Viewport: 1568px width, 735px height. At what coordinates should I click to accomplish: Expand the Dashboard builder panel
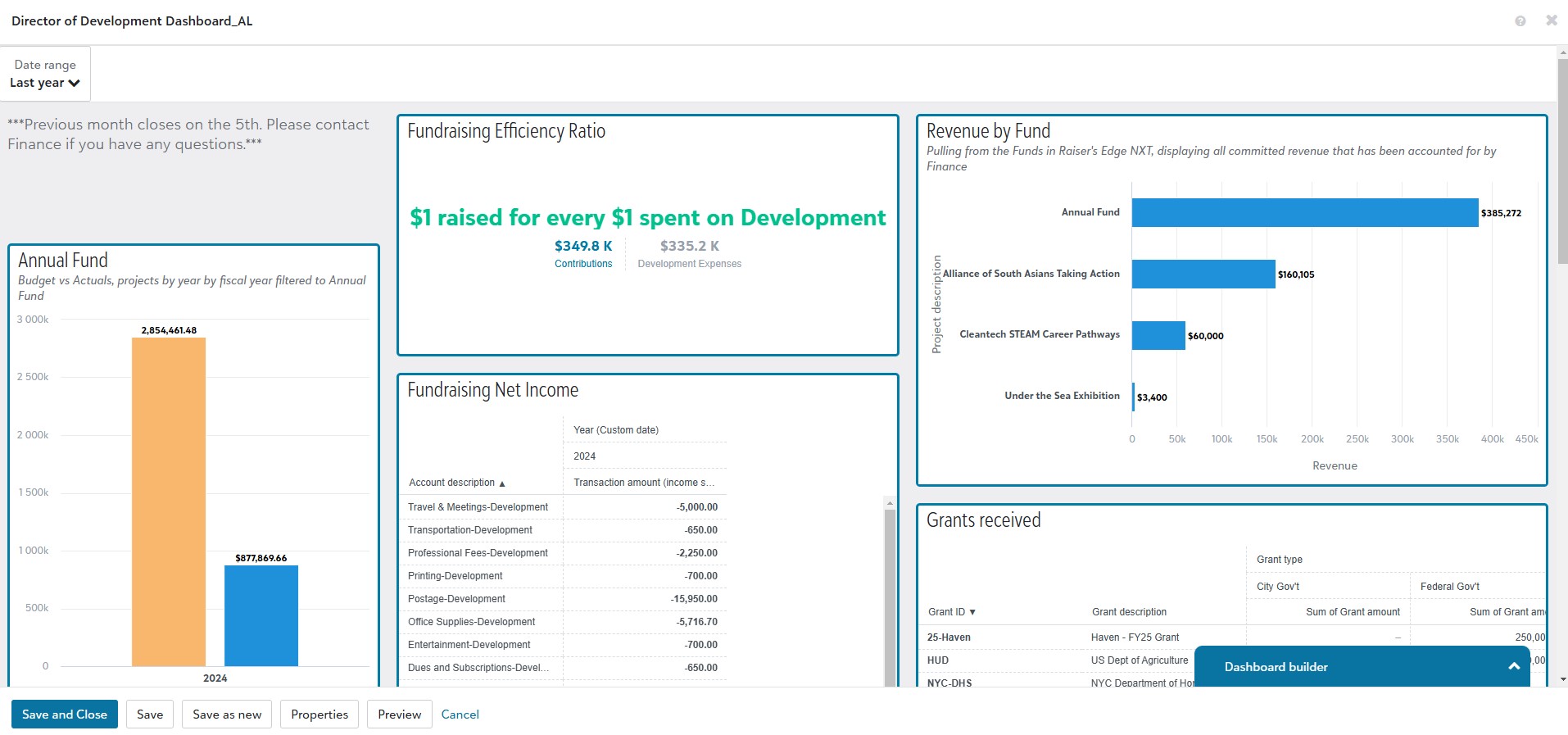(1513, 667)
